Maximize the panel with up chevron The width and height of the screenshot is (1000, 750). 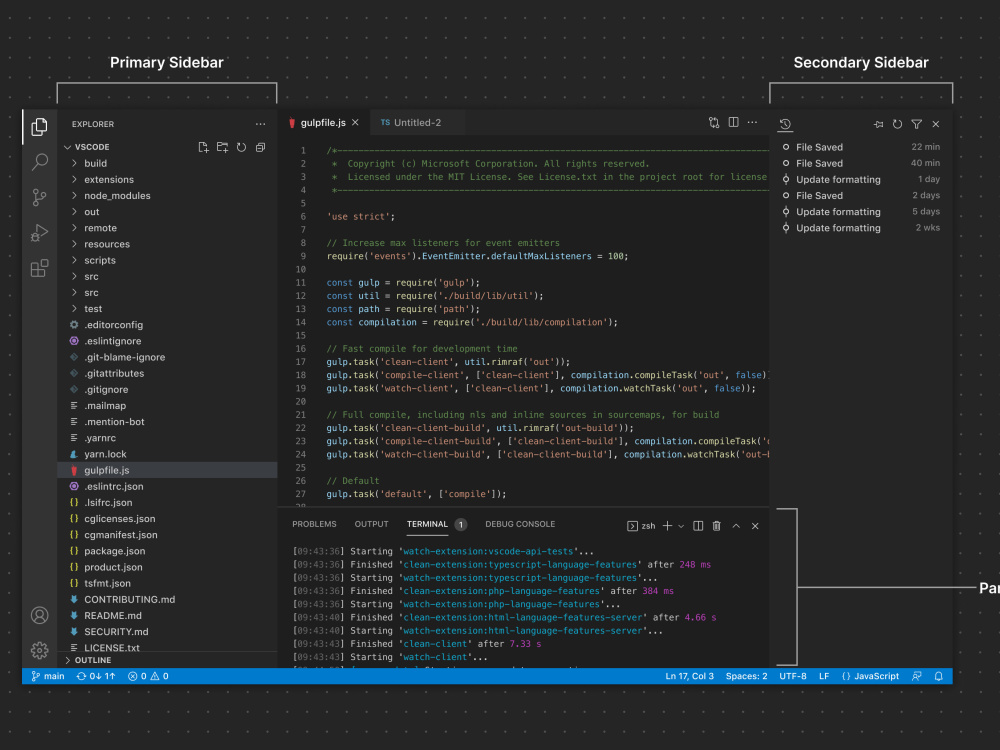point(736,526)
